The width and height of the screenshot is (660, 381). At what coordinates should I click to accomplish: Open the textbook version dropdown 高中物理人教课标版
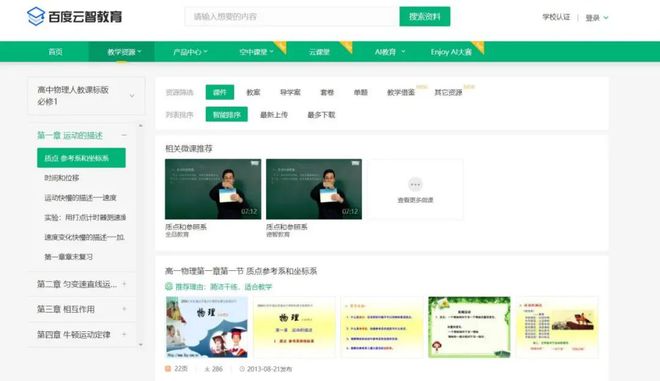(x=86, y=96)
